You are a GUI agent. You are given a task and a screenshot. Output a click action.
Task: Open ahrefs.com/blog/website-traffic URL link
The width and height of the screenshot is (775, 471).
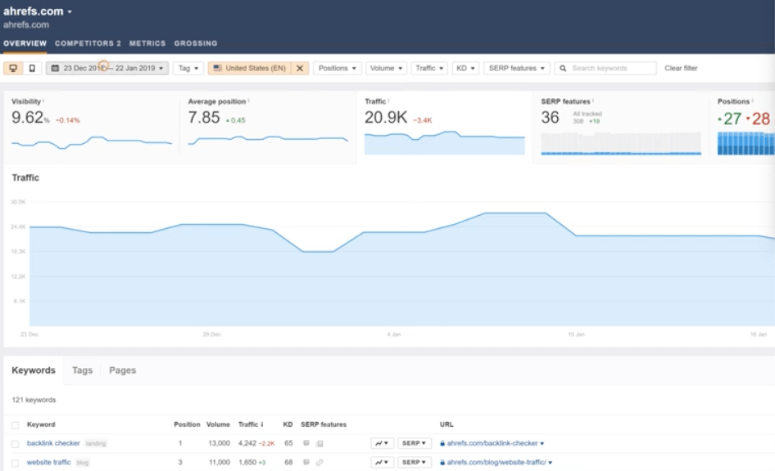pyautogui.click(x=496, y=462)
